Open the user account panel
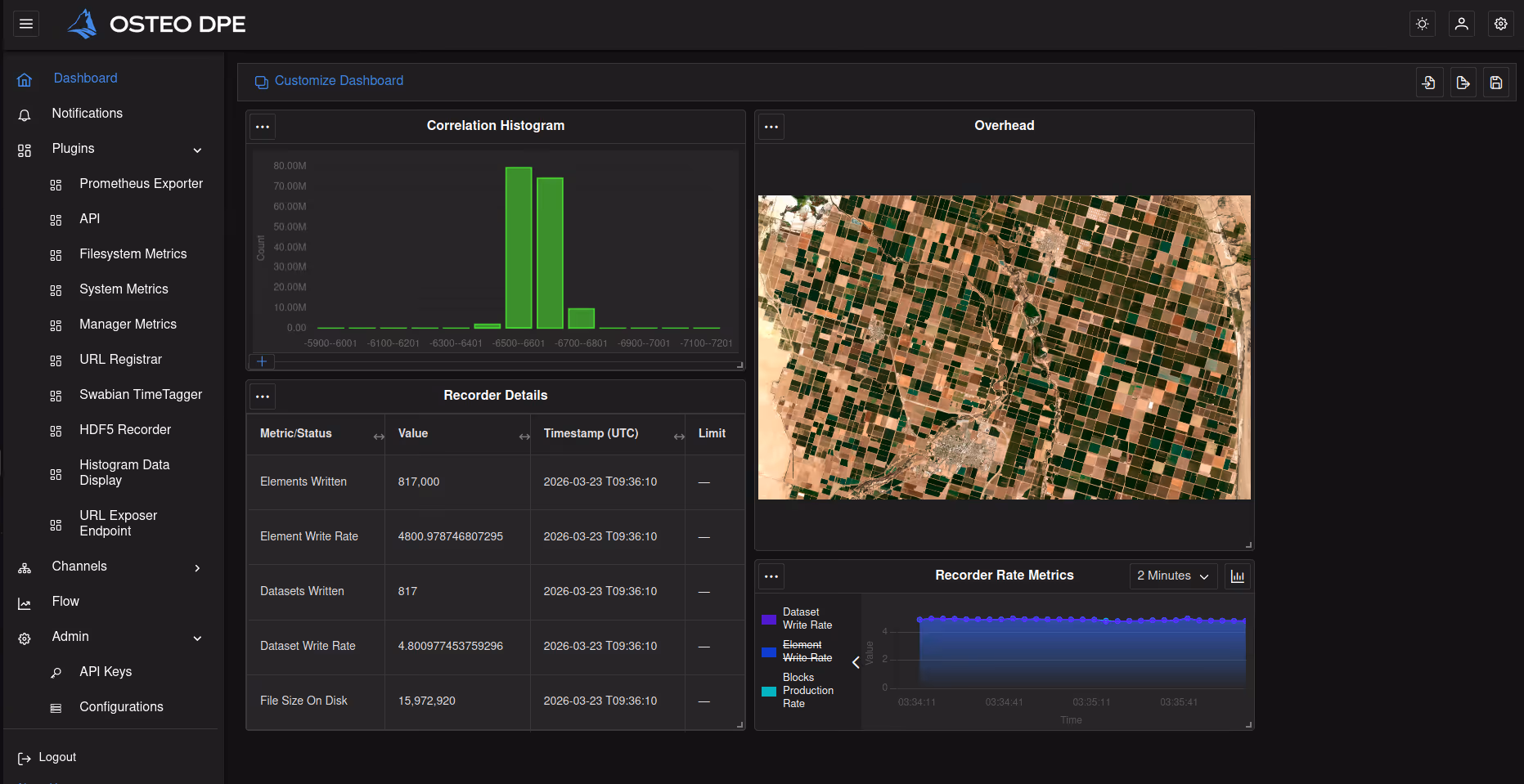The image size is (1524, 784). 1461,24
